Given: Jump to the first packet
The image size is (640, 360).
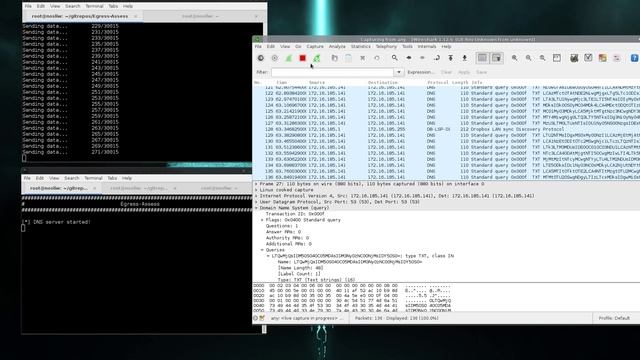Looking at the screenshot, I should click(451, 58).
